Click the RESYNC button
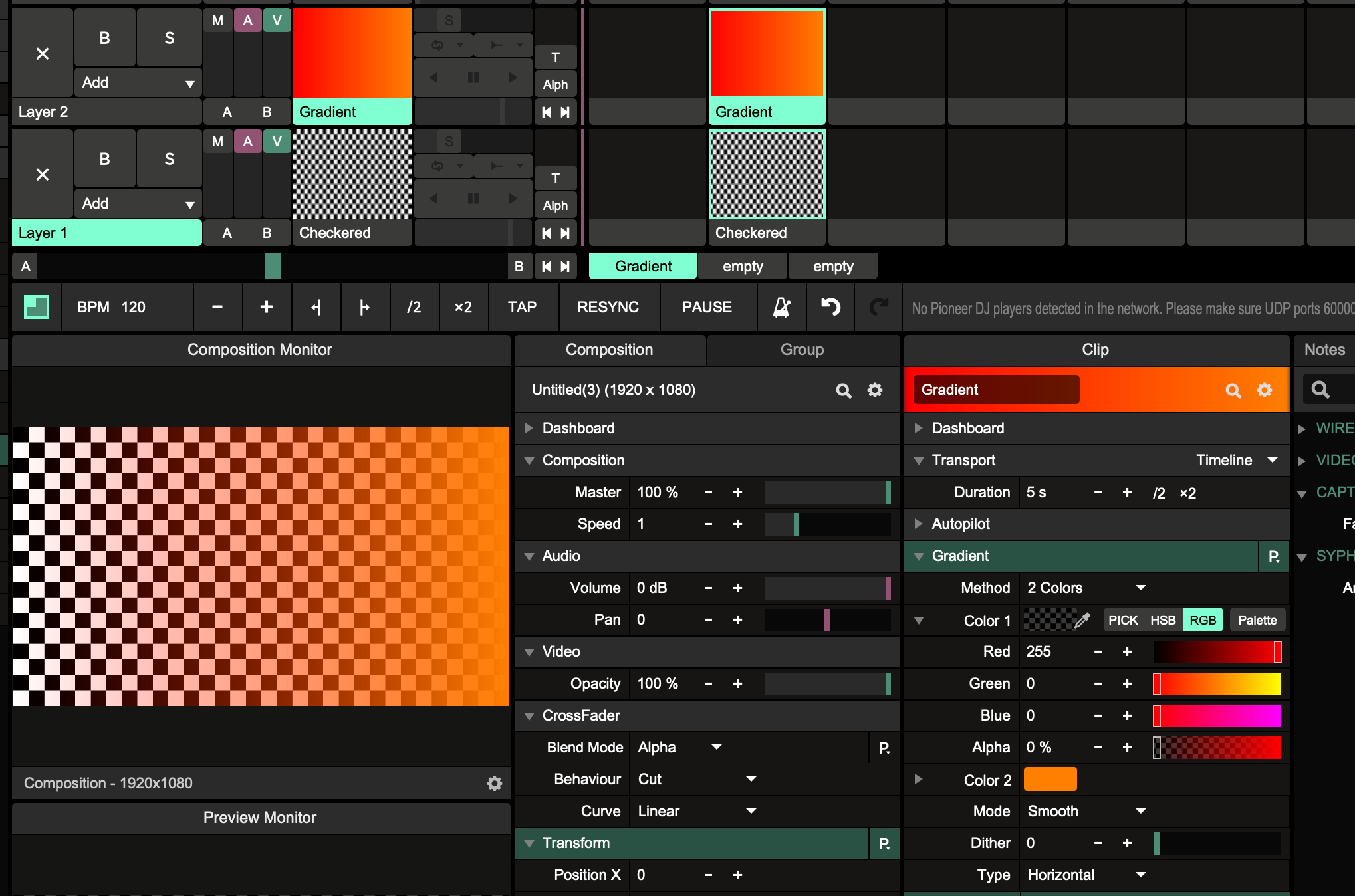The width and height of the screenshot is (1355, 896). [x=608, y=307]
